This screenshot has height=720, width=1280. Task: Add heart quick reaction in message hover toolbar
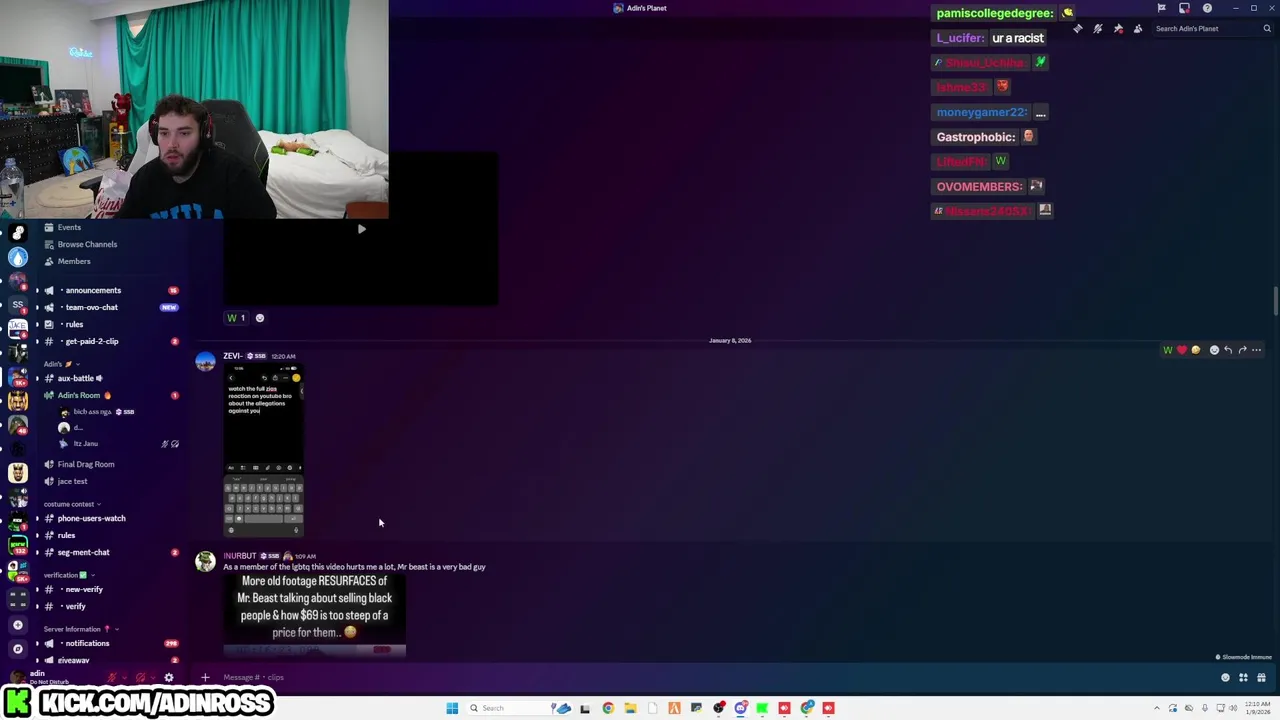[1181, 350]
